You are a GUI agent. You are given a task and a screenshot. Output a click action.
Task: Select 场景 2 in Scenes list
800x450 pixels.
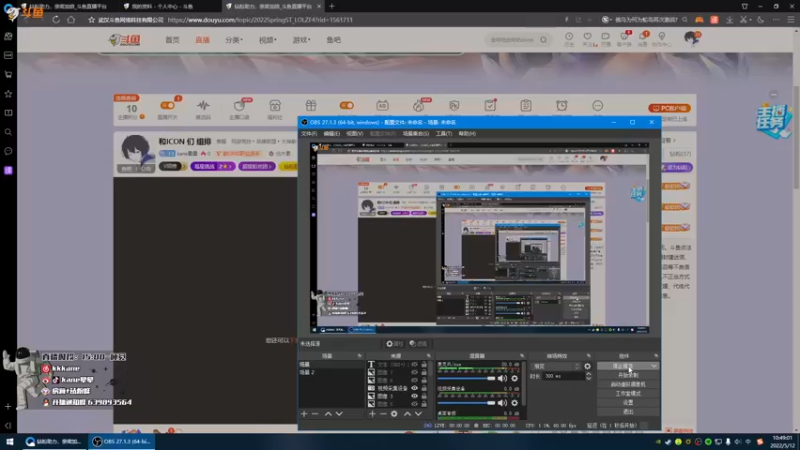[x=331, y=372]
